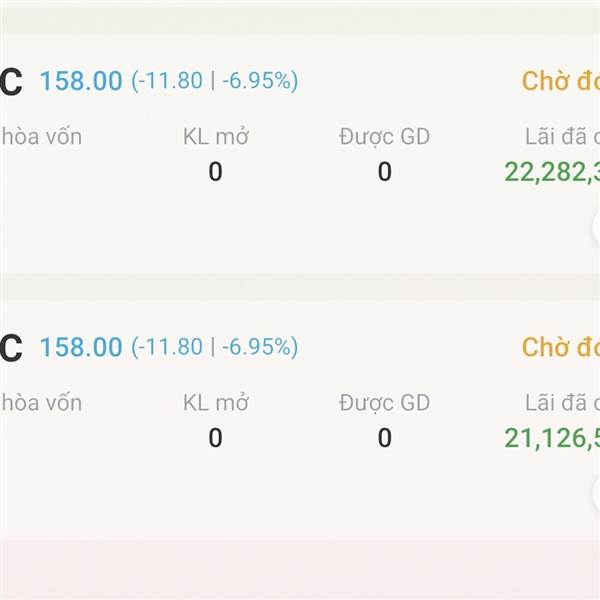Click the 0 value under 'KL mở', top card
This screenshot has width=600, height=600.
pyautogui.click(x=215, y=172)
